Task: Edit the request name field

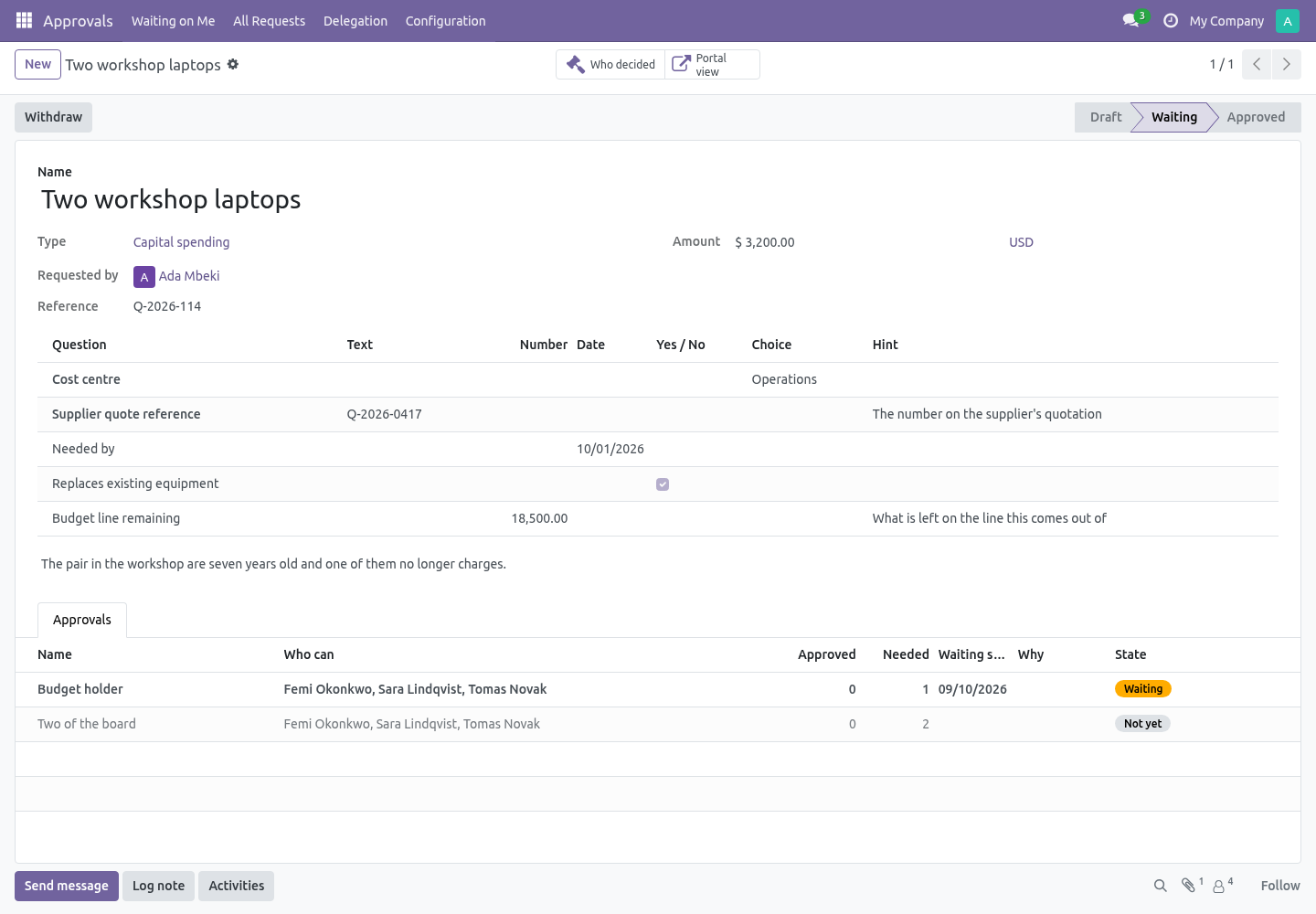Action: (x=658, y=200)
